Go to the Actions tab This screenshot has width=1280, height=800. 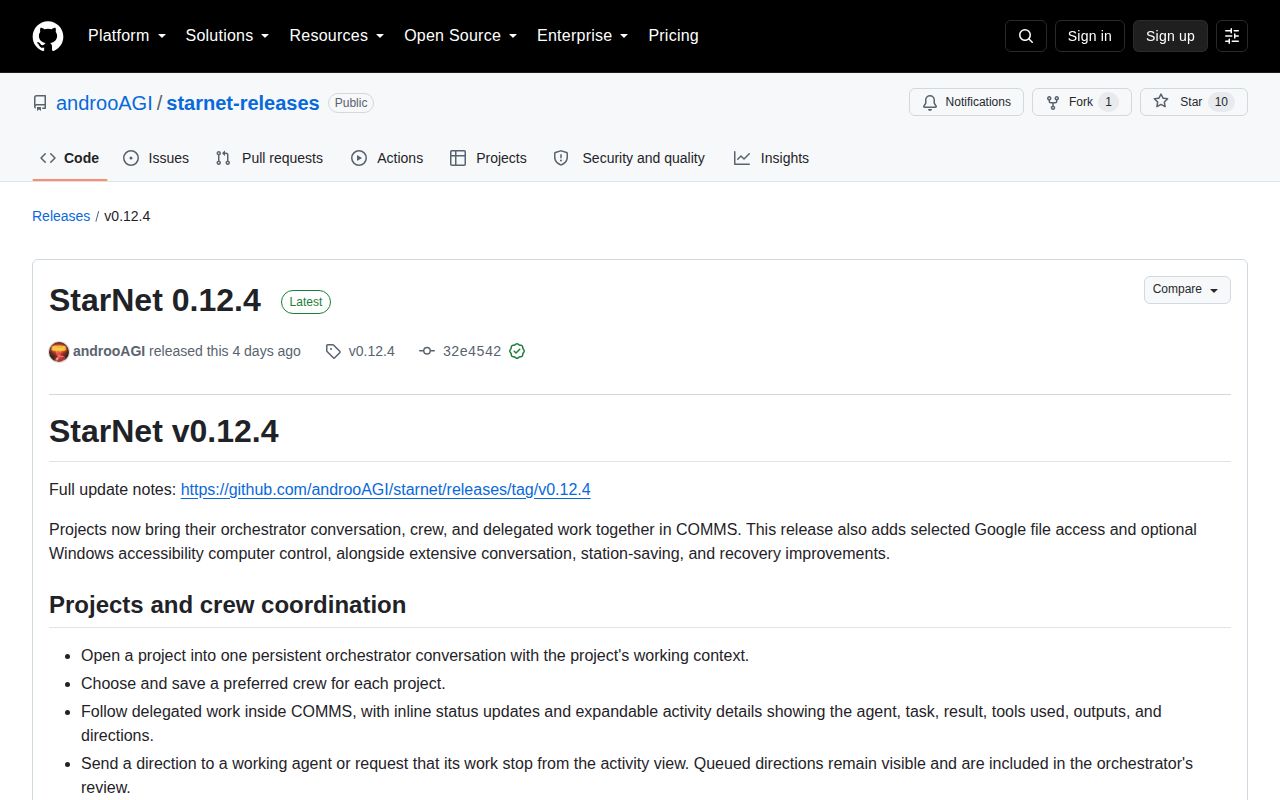(x=387, y=158)
